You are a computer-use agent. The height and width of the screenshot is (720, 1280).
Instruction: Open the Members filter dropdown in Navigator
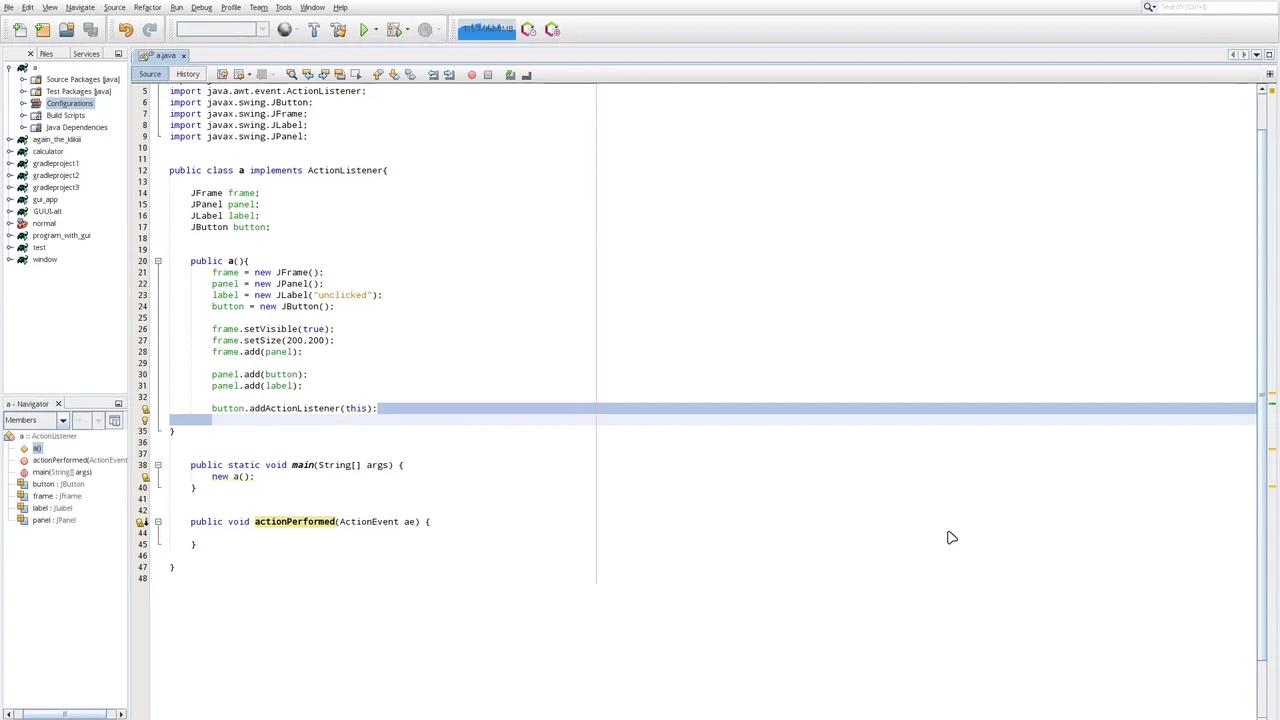pyautogui.click(x=63, y=420)
